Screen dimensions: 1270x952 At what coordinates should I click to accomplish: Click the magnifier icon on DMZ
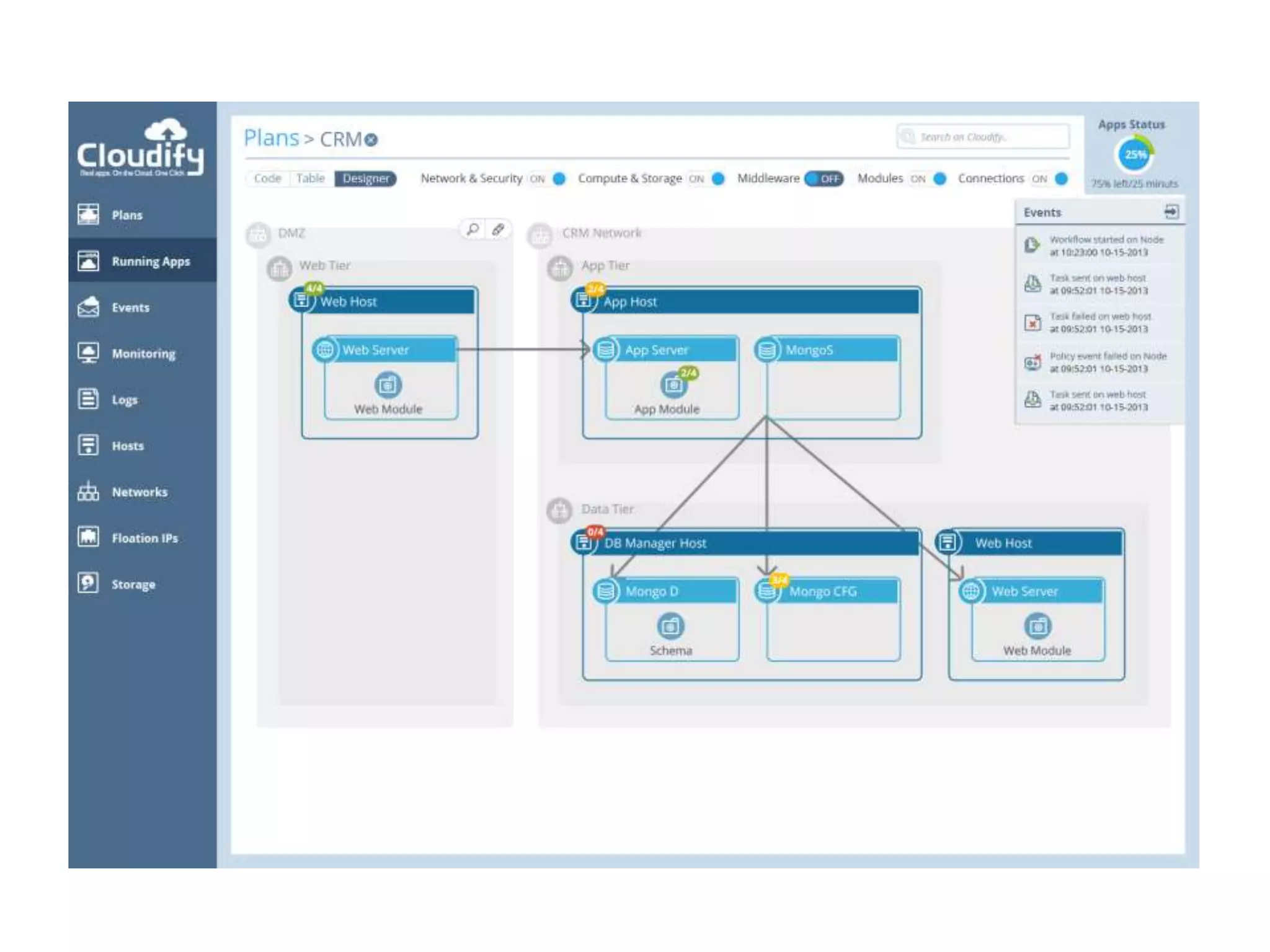[473, 230]
